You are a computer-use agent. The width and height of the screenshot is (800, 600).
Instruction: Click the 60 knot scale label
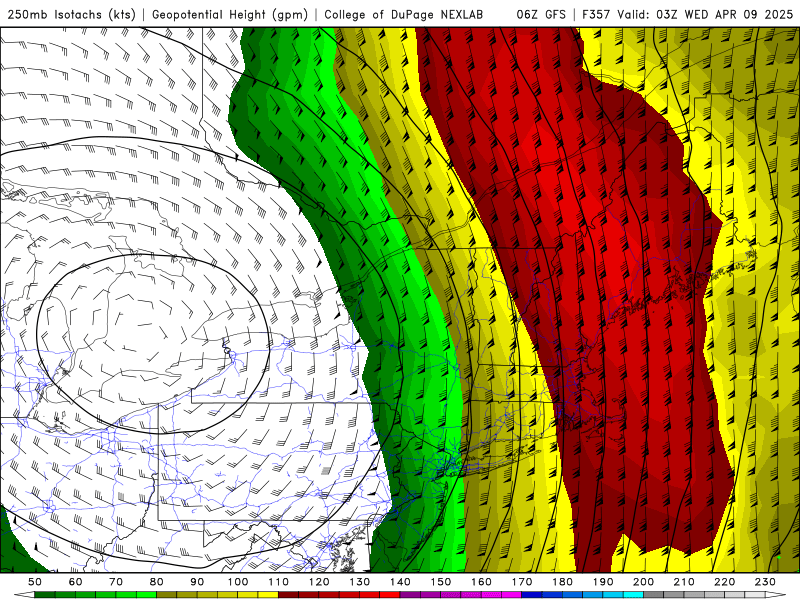coord(76,582)
